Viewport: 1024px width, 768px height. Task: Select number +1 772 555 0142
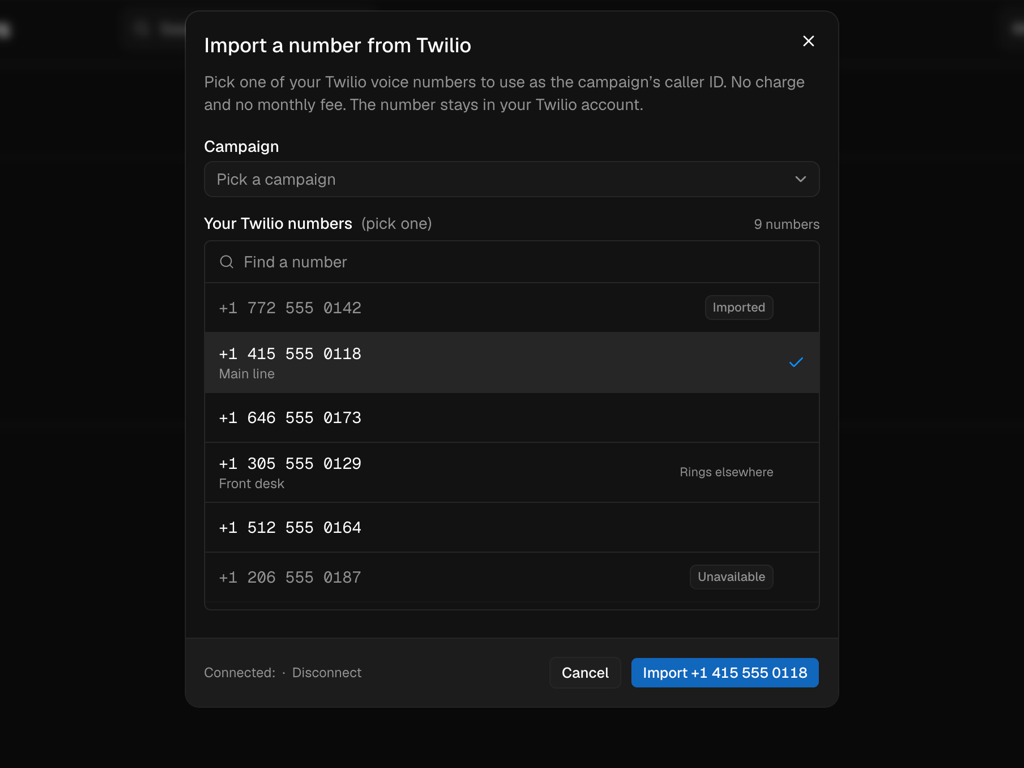pyautogui.click(x=511, y=308)
